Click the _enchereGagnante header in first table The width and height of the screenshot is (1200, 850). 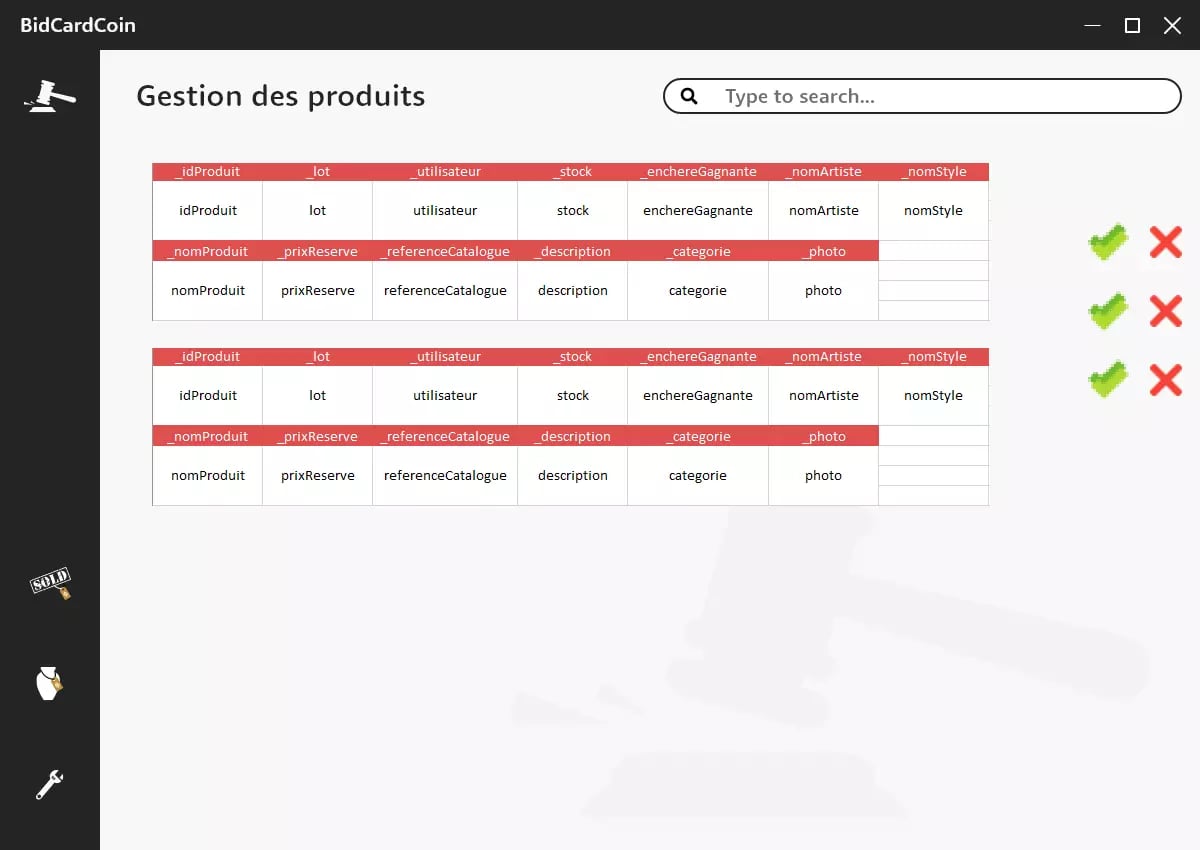[x=698, y=172]
